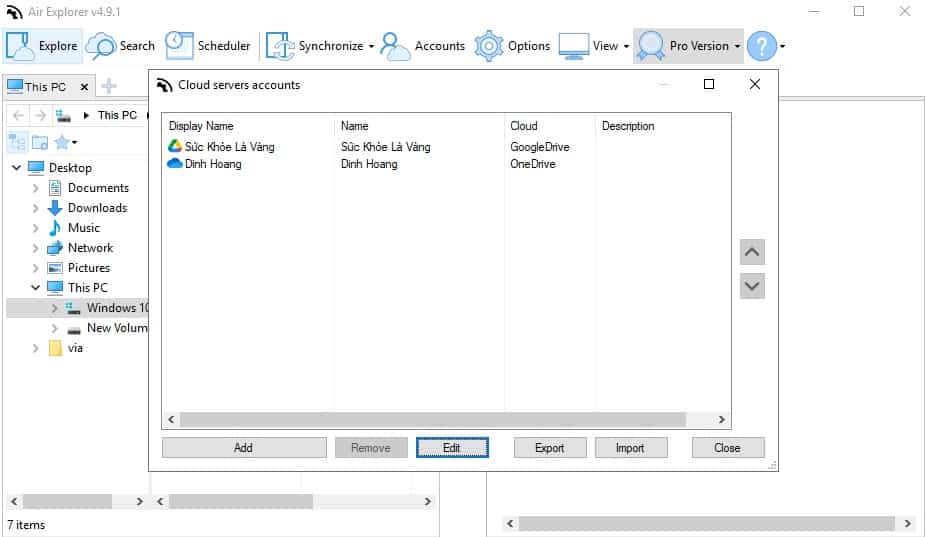This screenshot has height=537, width=926.
Task: Select the New Volume drive
Action: [x=117, y=328]
